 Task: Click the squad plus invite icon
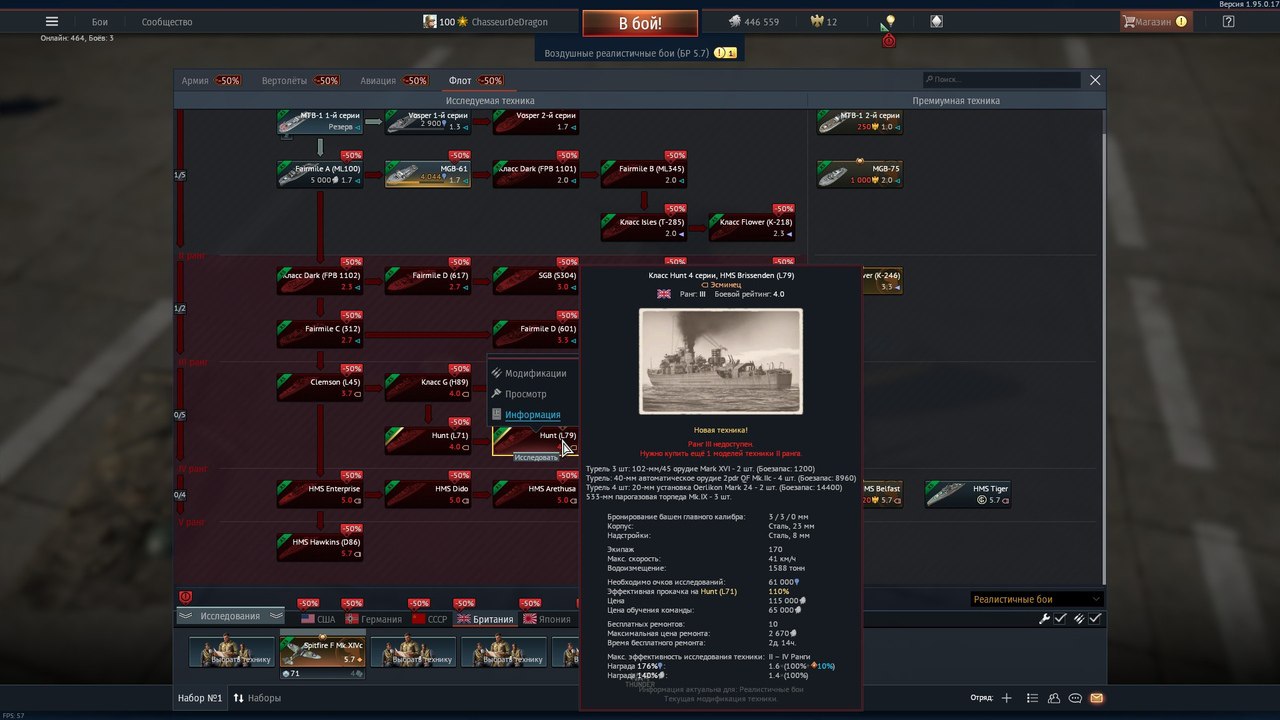(1007, 698)
